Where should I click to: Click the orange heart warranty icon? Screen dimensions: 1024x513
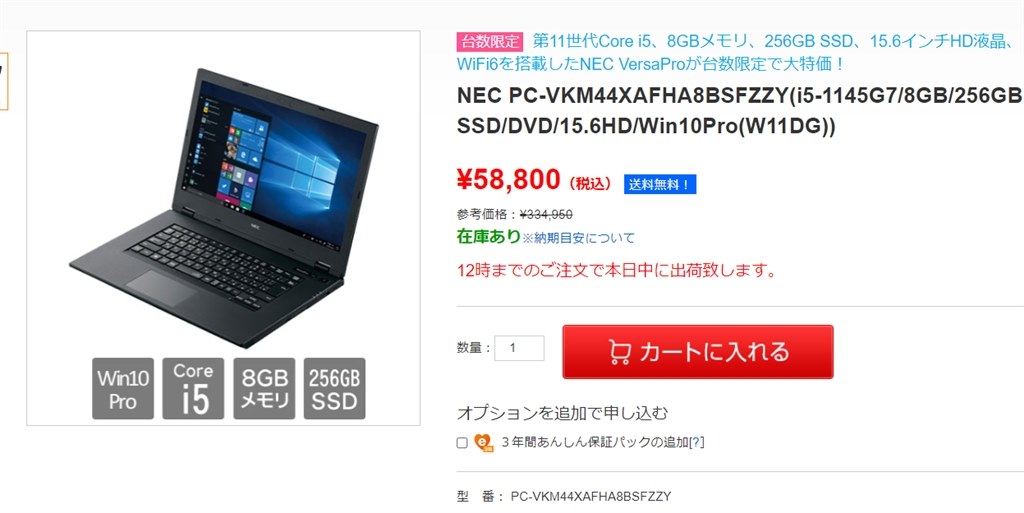483,443
